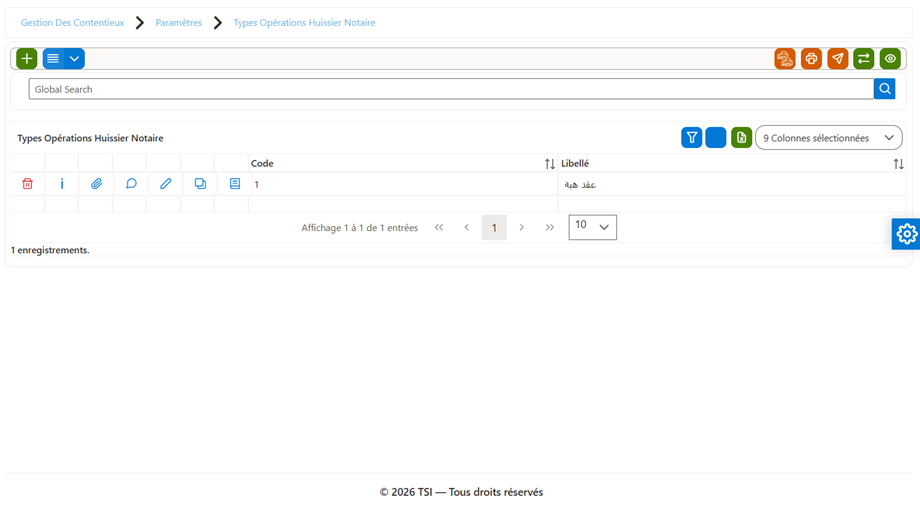
Task: Open attachments with the paperclip icon
Action: (96, 184)
